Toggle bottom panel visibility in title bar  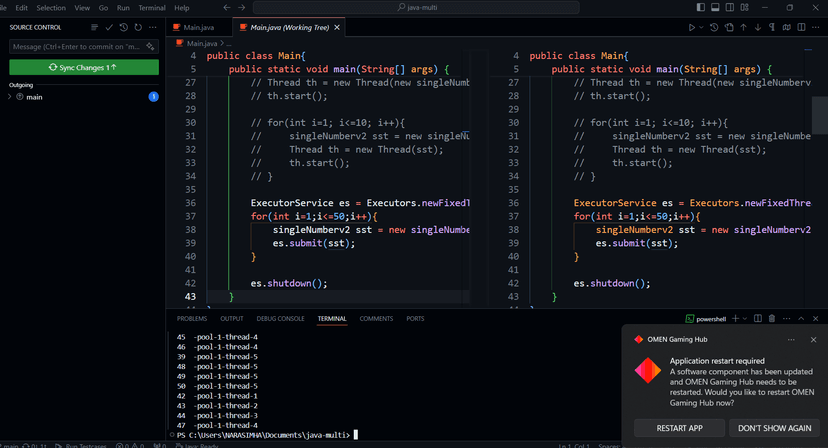pos(713,7)
